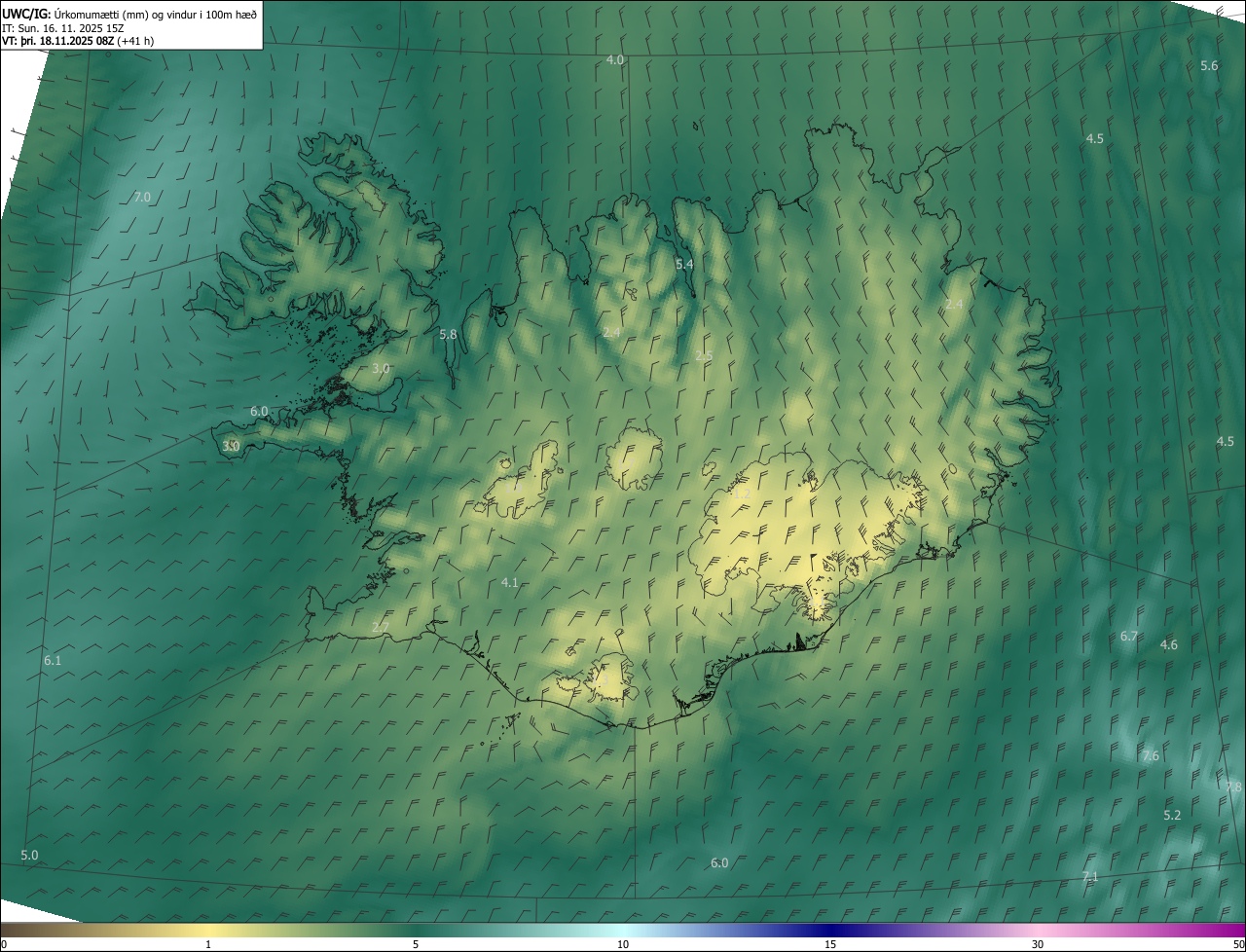The image size is (1246, 952).
Task: Click the 6.1 value on the map
Action: point(53,661)
